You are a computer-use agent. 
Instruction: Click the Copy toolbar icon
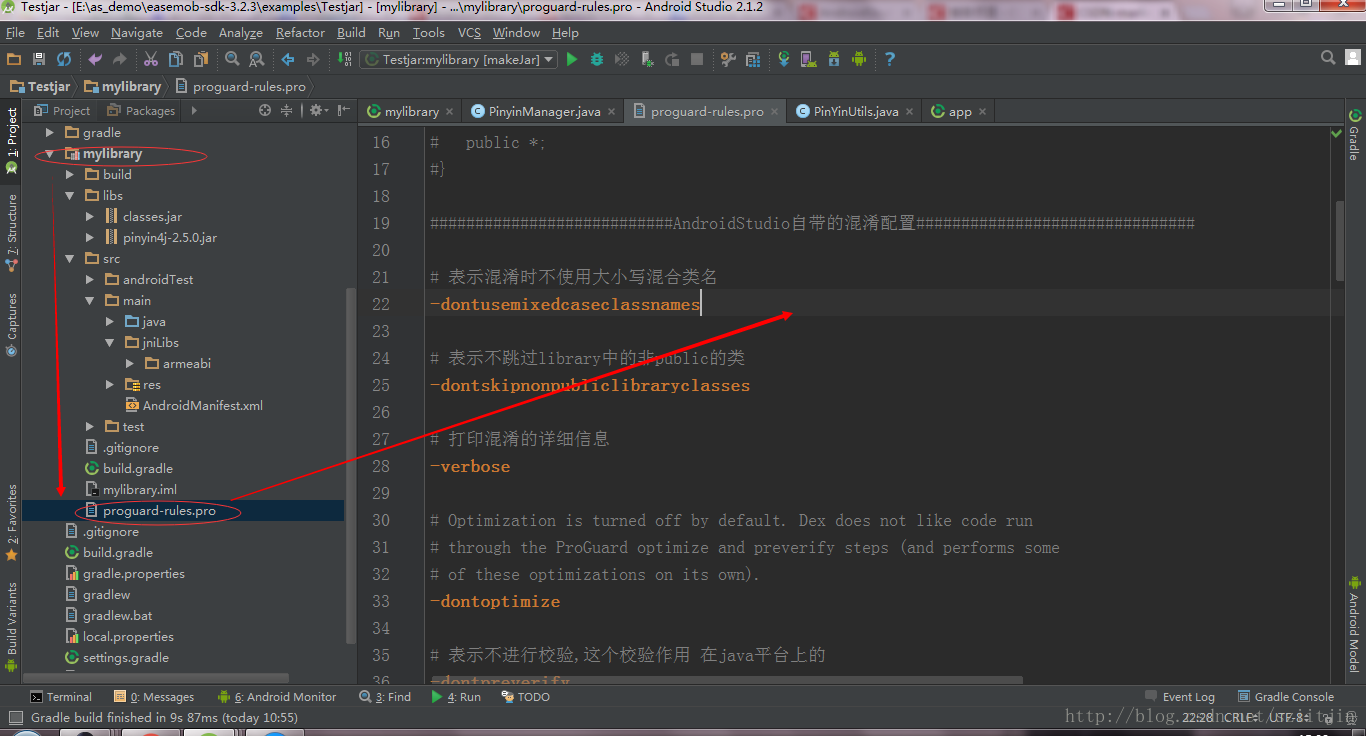pyautogui.click(x=176, y=59)
